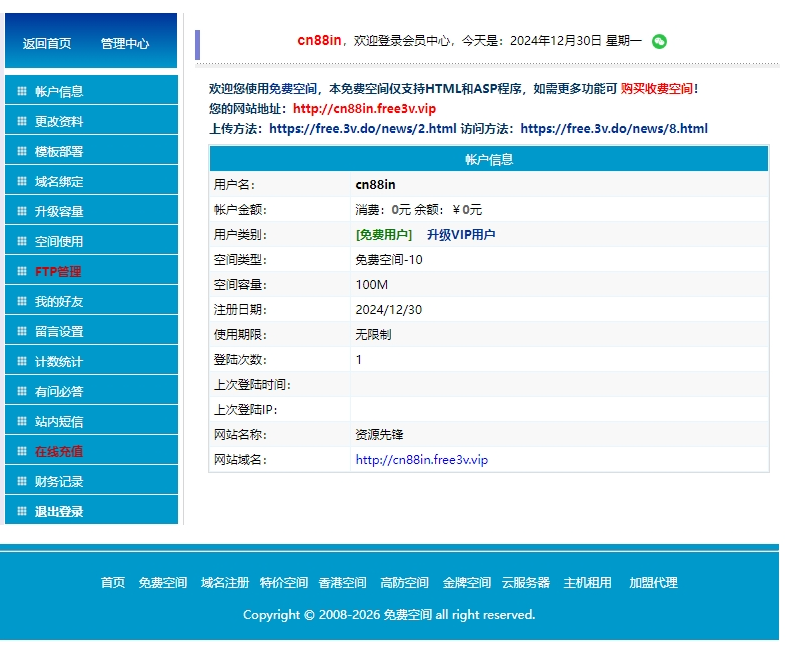
Task: Click grid icon beside FTP管理
Action: (22, 271)
